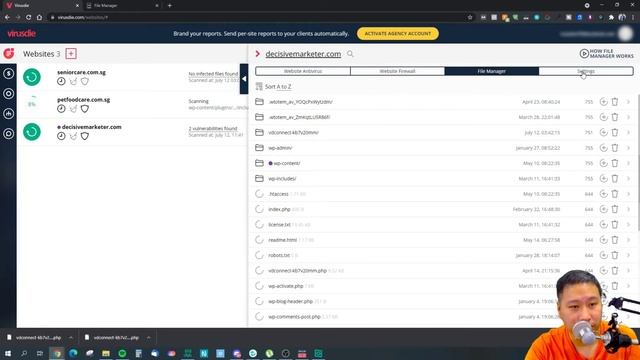The width and height of the screenshot is (640, 360).
Task: Open Windows Start menu
Action: [8, 353]
